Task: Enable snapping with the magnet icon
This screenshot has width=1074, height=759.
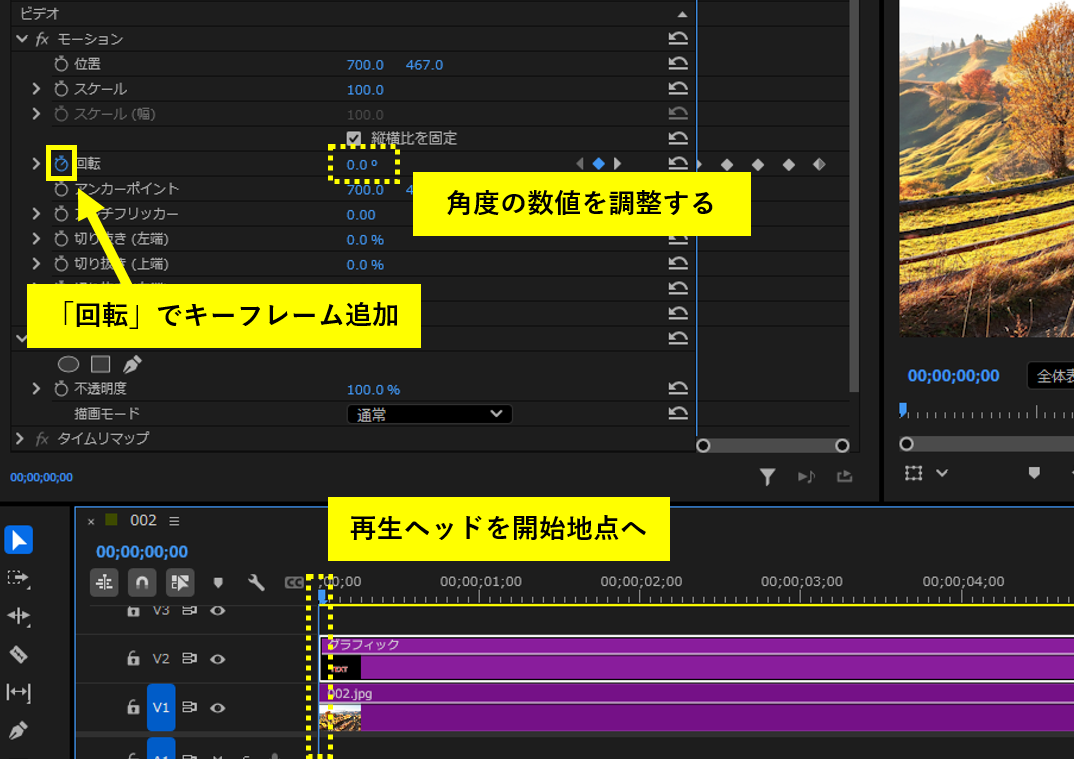Action: [143, 582]
